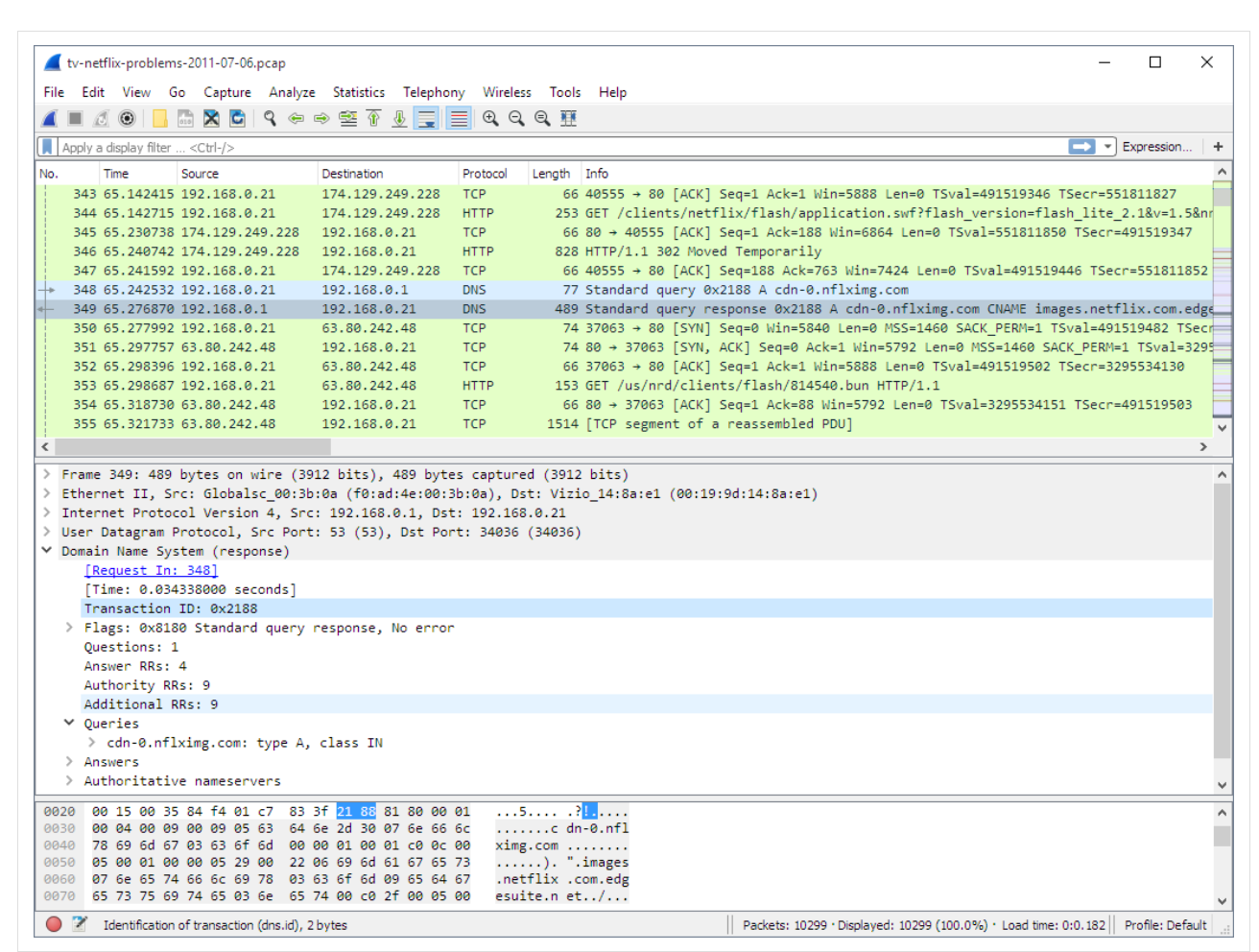Click the packet list horizontal scrollbar
This screenshot has width=1259, height=952.
192,447
